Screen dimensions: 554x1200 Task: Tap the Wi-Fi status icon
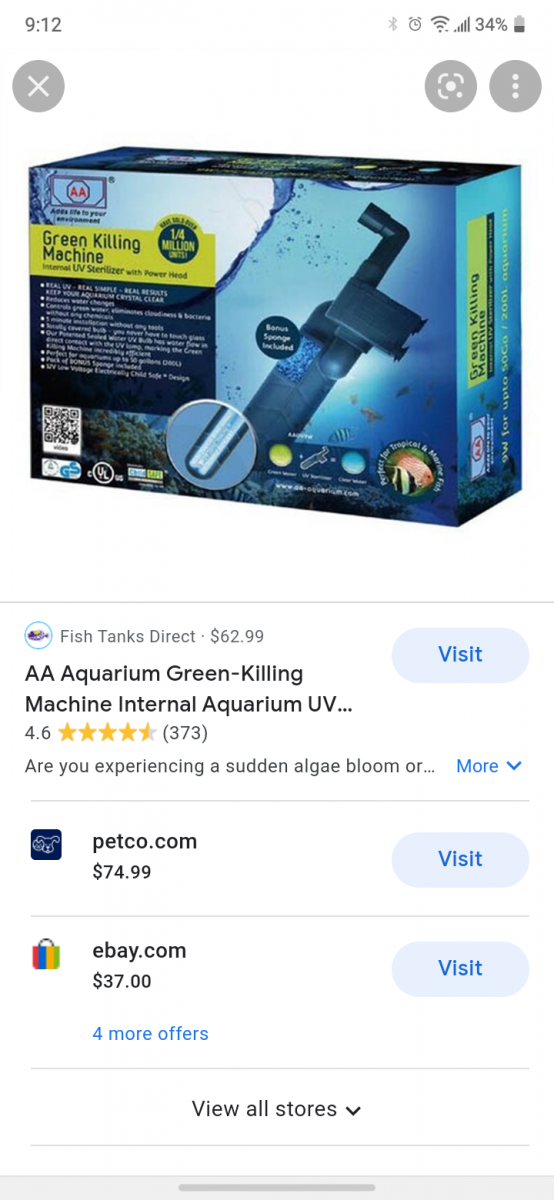(439, 25)
